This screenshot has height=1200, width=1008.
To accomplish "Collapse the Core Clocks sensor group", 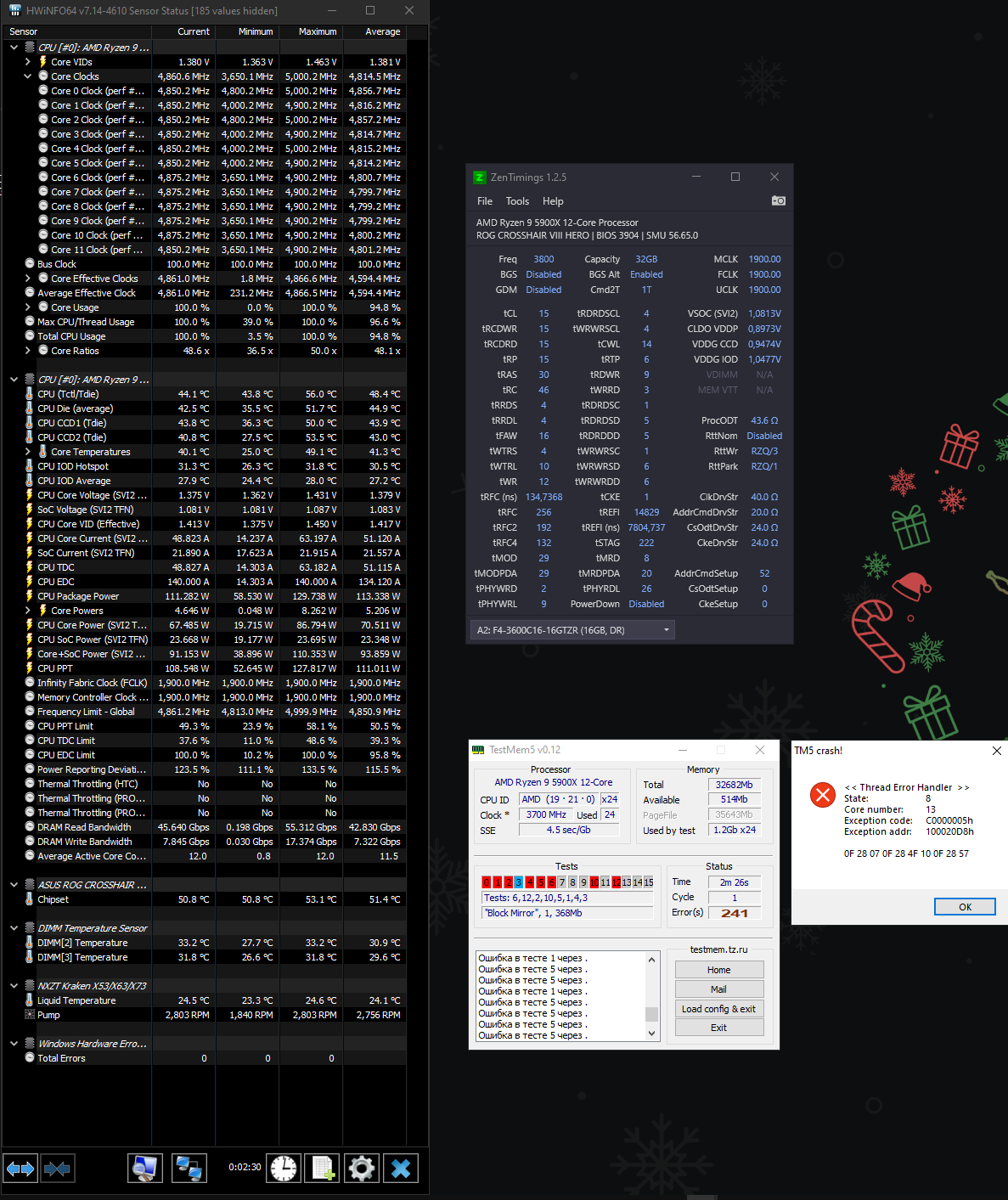I will [27, 76].
